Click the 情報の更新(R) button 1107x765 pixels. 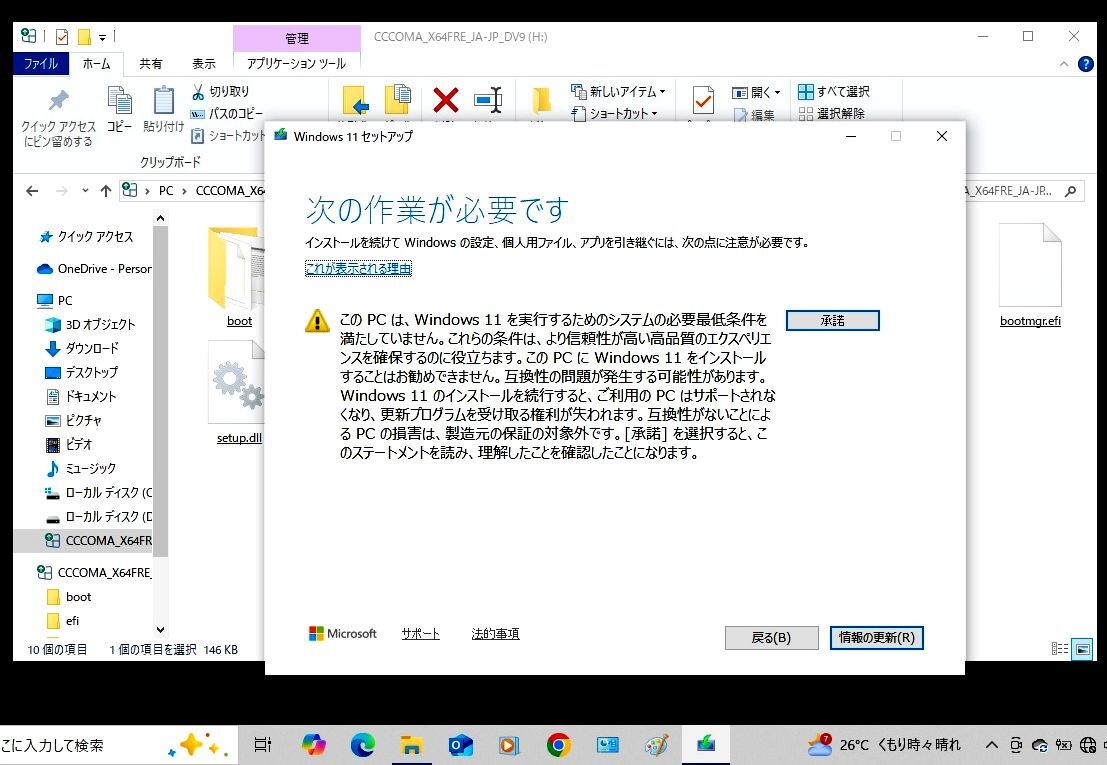[x=877, y=638]
